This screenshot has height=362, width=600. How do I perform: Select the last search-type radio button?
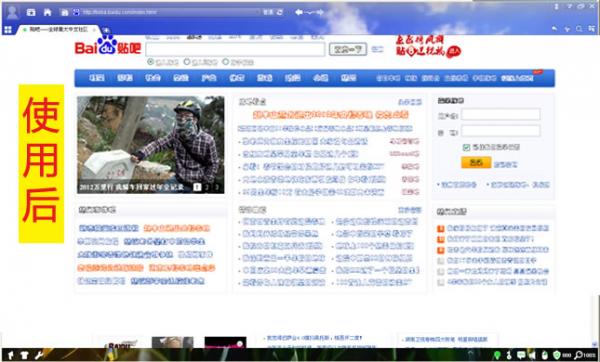click(x=225, y=62)
